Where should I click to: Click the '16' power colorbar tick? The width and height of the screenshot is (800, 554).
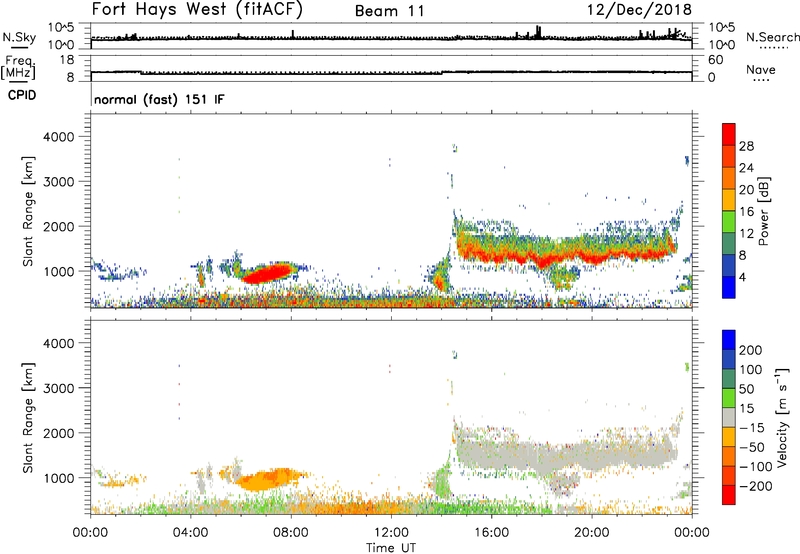(746, 212)
